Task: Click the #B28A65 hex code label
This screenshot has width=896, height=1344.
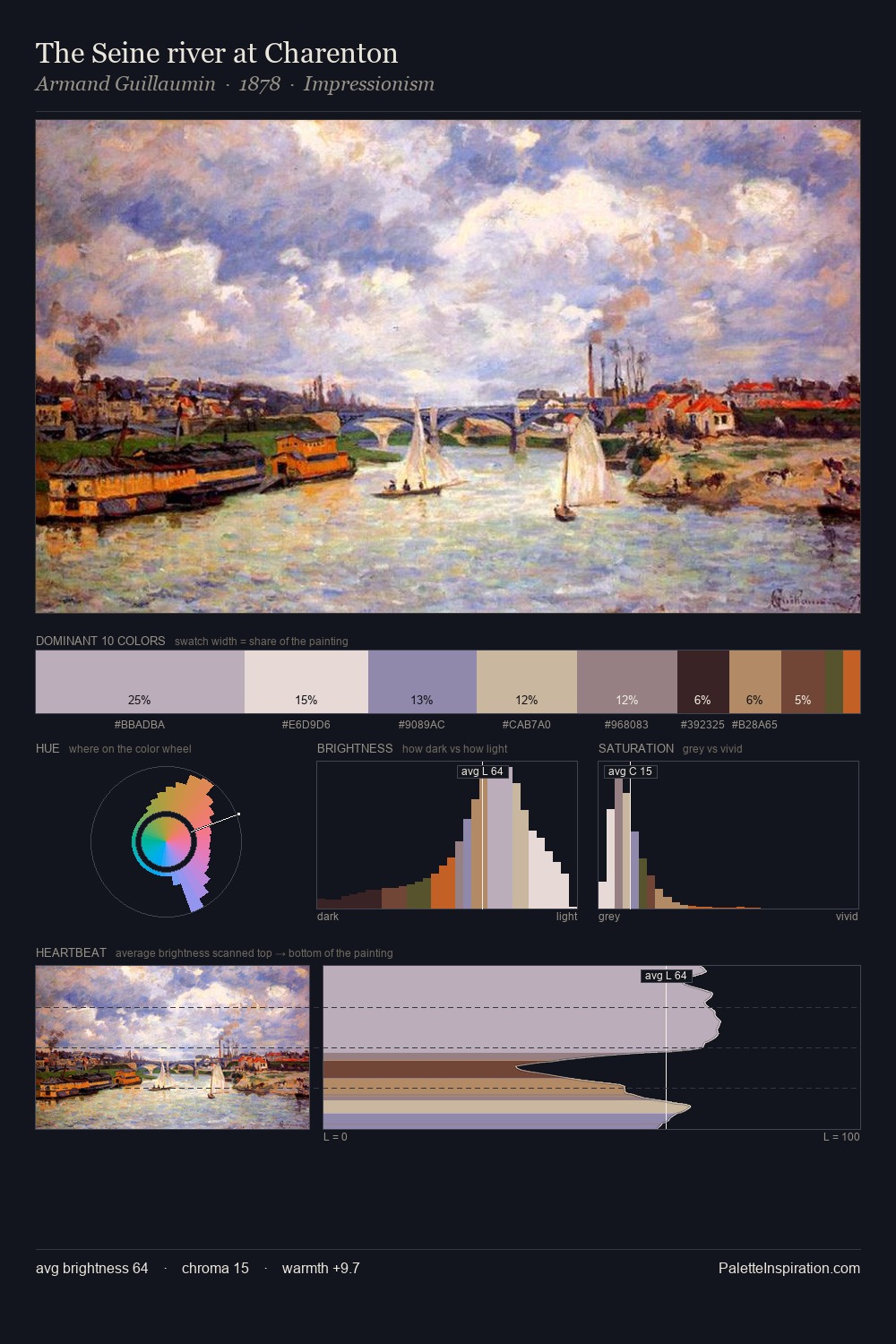Action: 754,725
